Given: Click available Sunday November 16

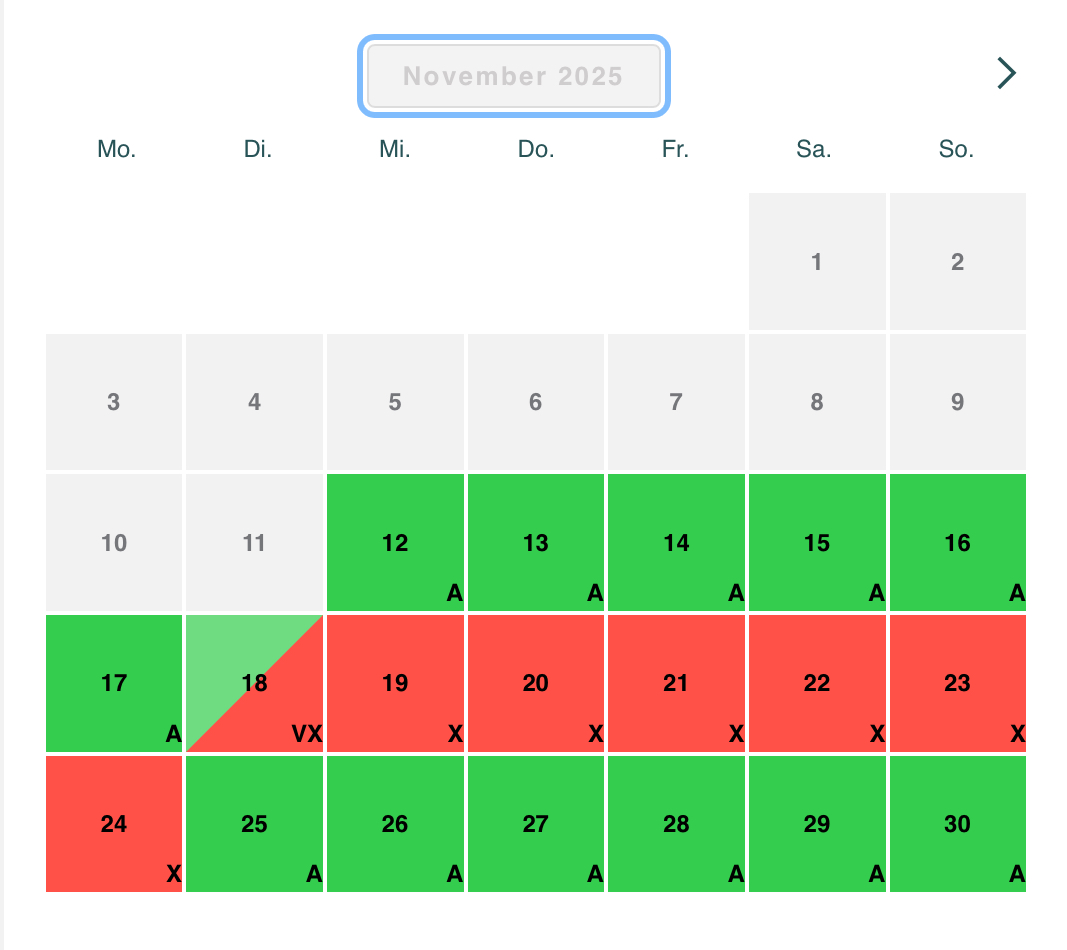Looking at the screenshot, I should 957,543.
